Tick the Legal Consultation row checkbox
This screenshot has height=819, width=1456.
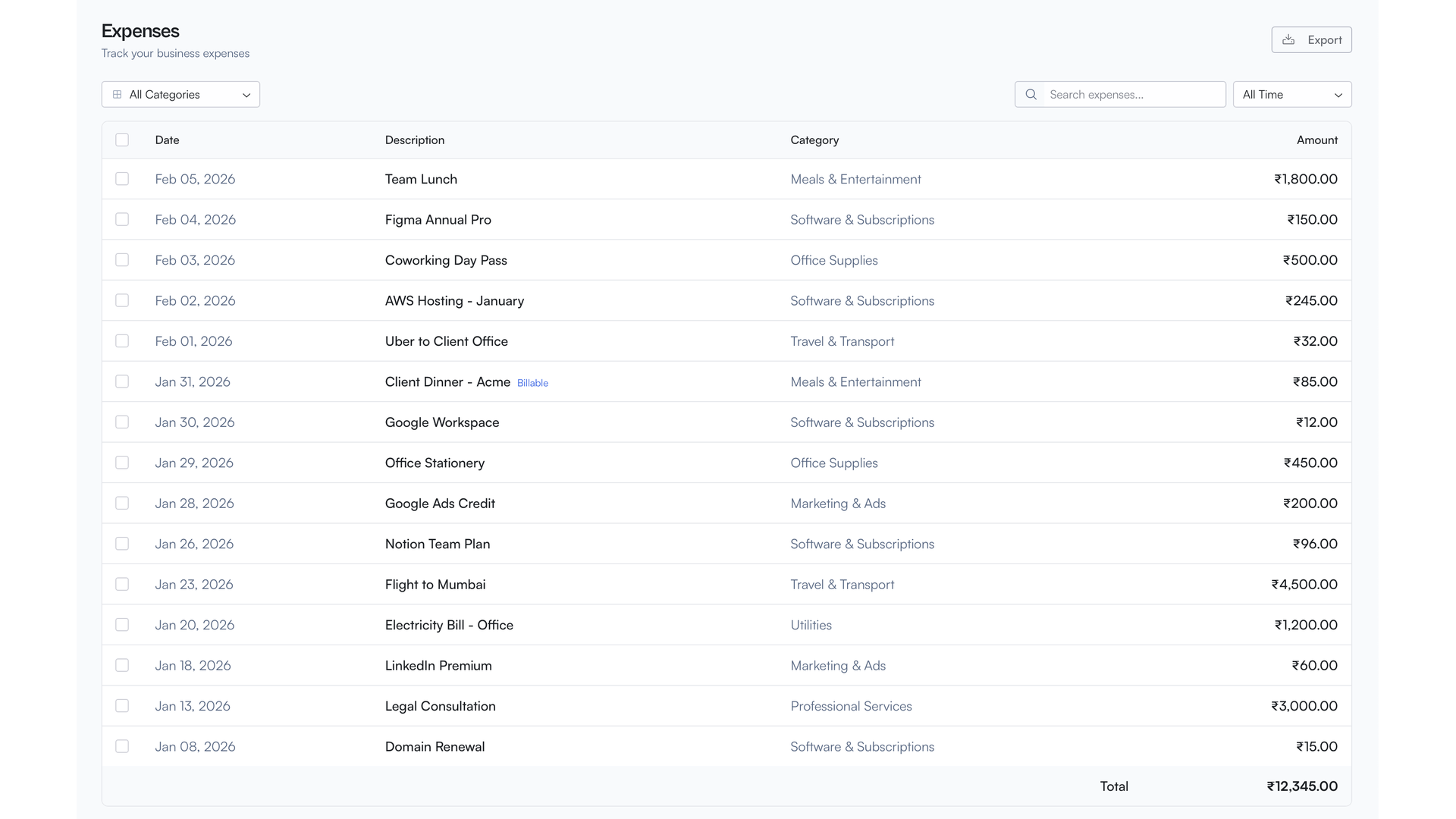(122, 706)
